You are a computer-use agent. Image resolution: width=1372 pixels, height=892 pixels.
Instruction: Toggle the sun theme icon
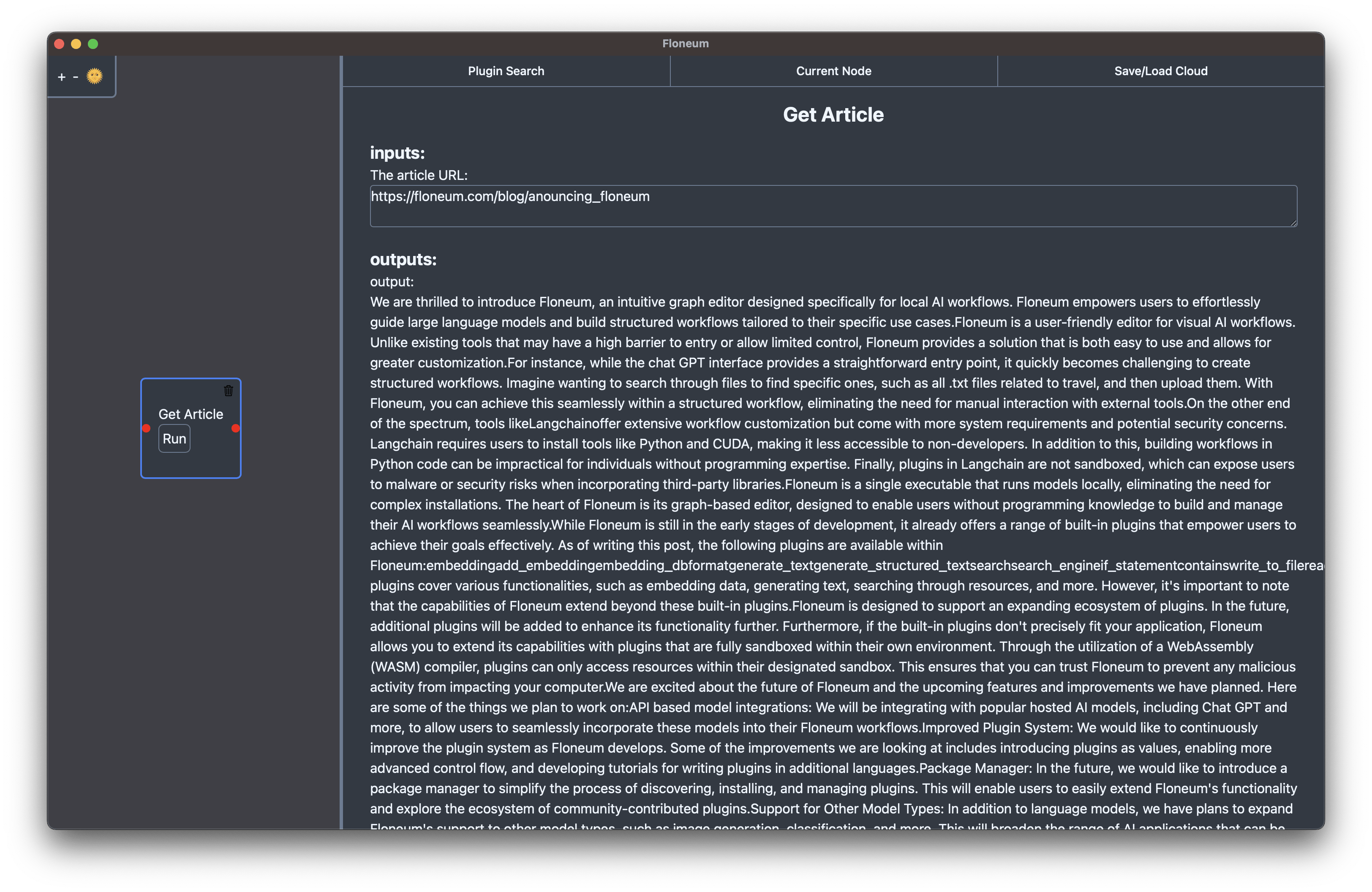[x=95, y=76]
